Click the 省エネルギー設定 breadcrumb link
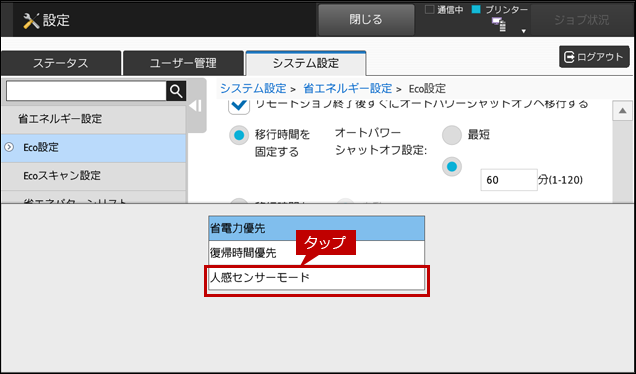The image size is (636, 374). pyautogui.click(x=347, y=88)
